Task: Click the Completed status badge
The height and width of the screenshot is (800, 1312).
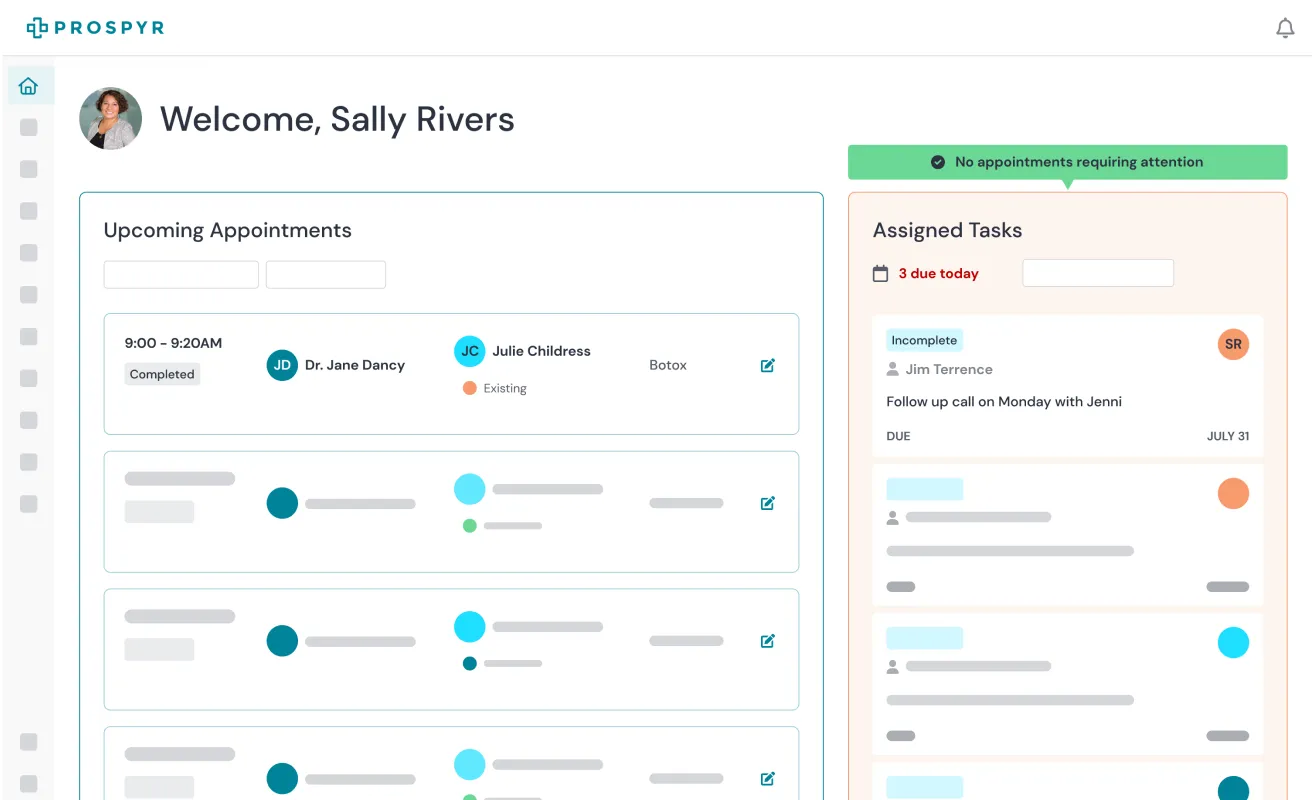Action: (x=162, y=374)
